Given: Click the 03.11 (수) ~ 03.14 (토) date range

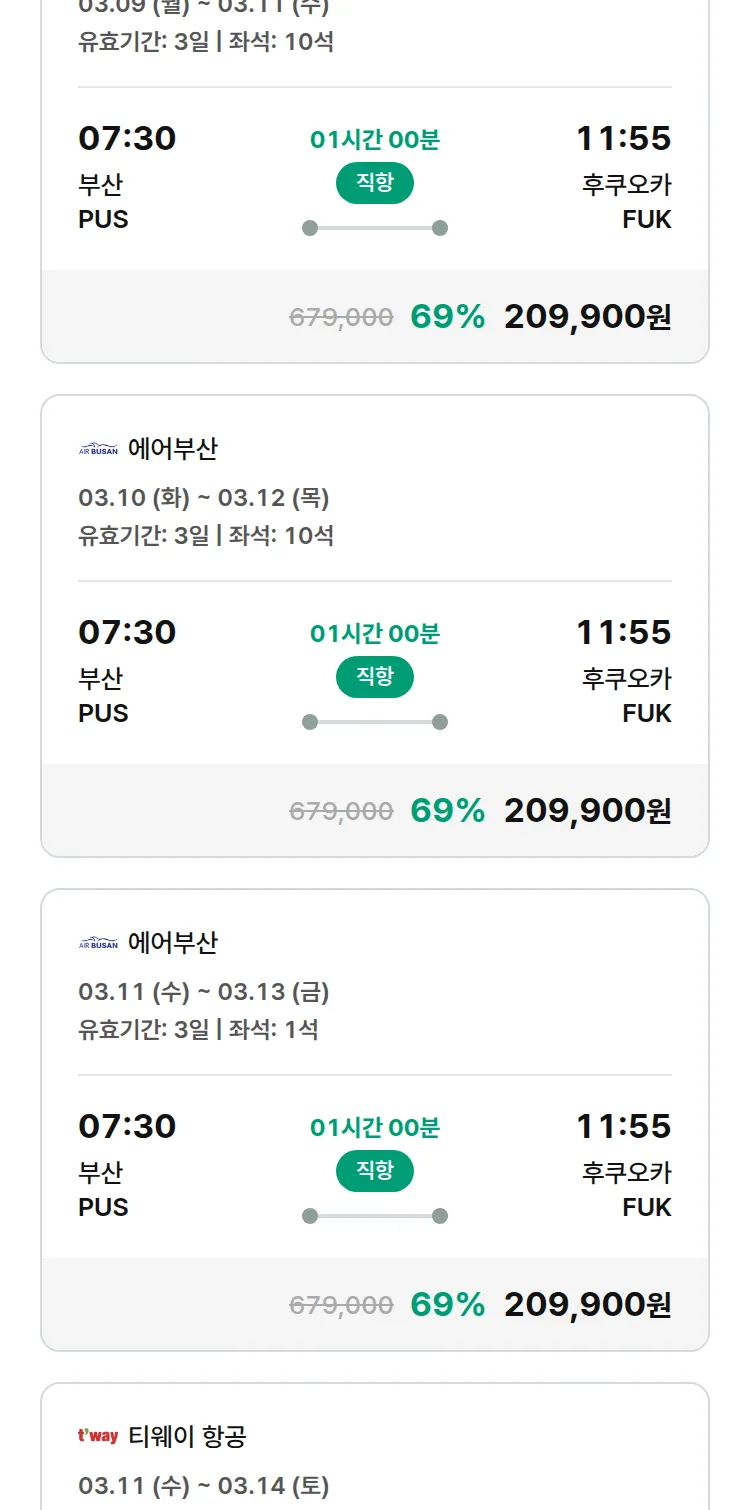Looking at the screenshot, I should [204, 1486].
